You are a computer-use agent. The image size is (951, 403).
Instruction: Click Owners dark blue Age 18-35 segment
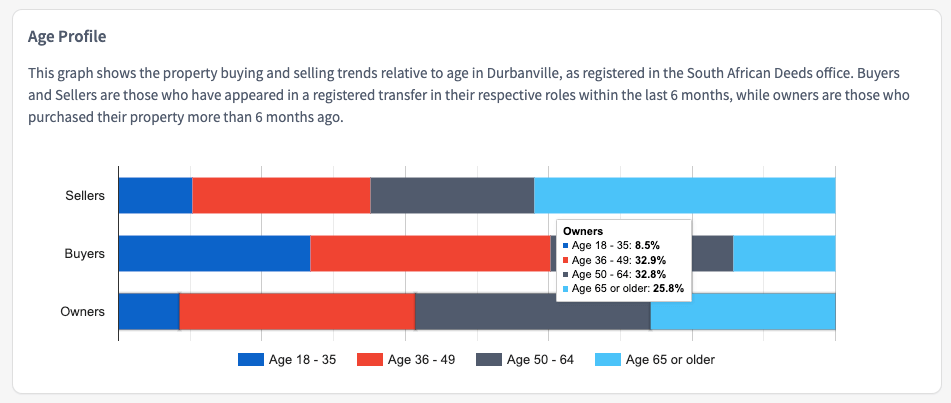(148, 311)
